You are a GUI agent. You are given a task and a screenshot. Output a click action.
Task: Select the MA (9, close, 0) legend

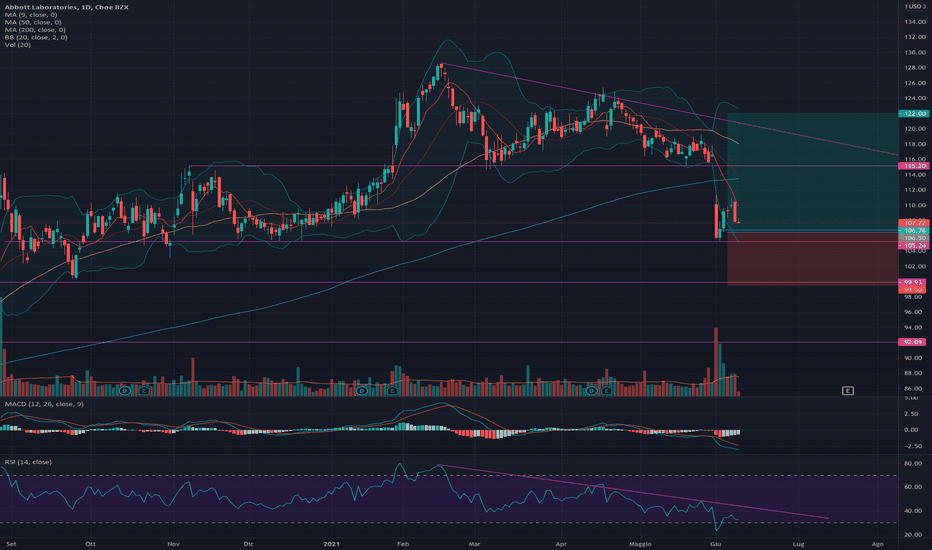(x=31, y=15)
